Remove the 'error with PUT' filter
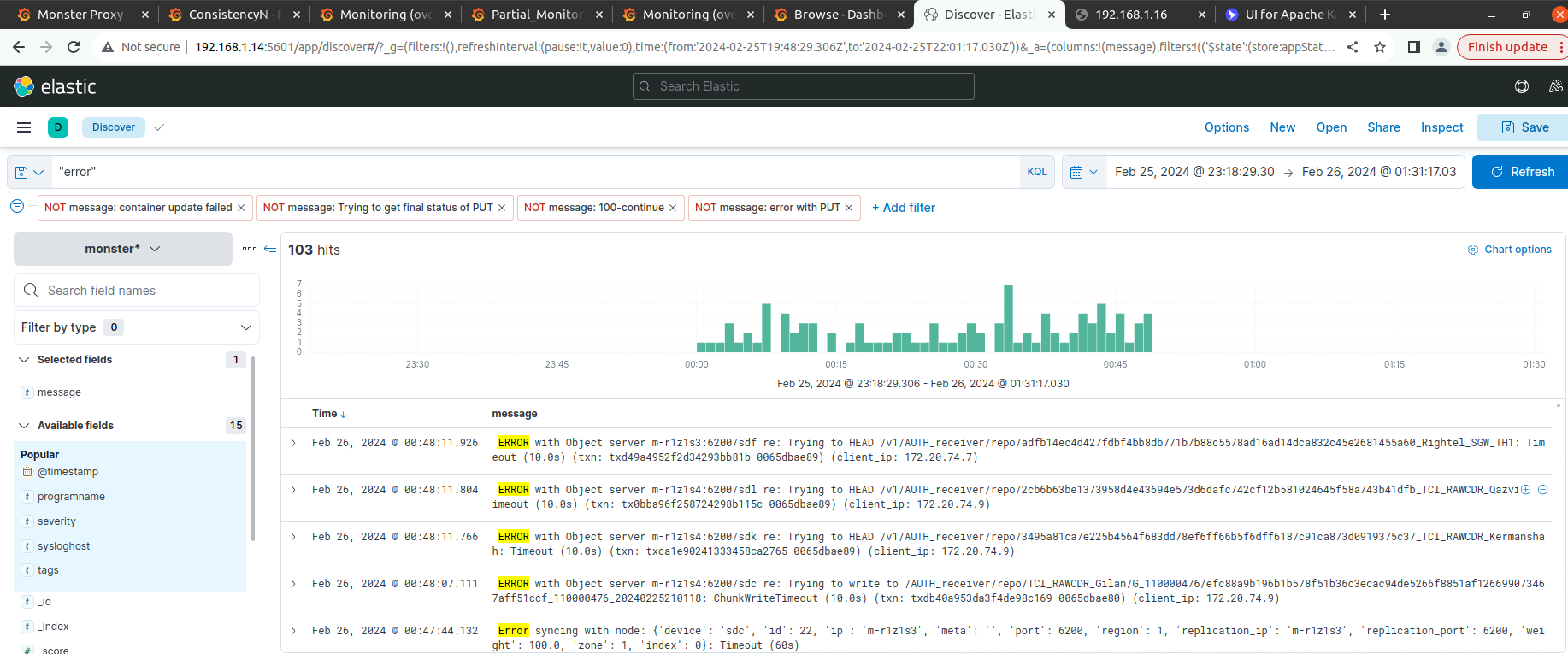 pos(849,208)
